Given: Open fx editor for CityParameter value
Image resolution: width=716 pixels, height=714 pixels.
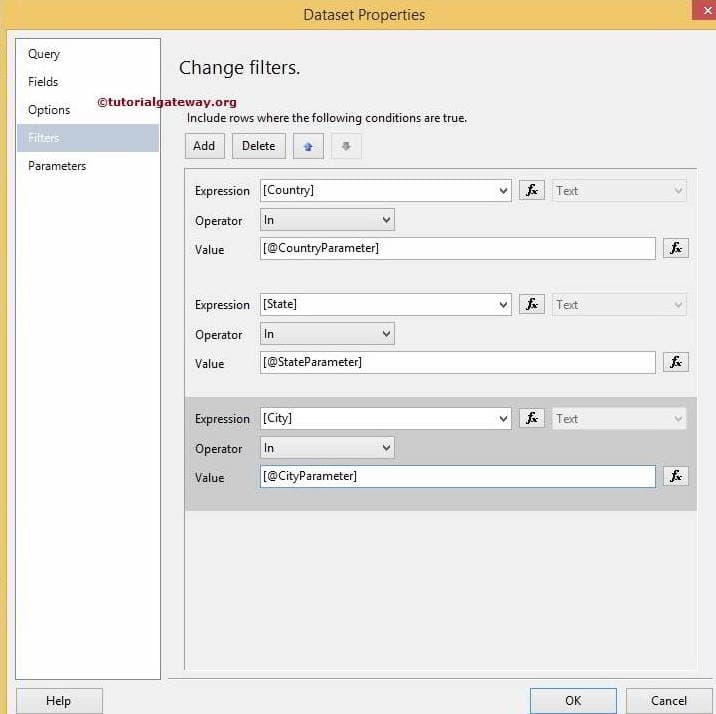Looking at the screenshot, I should 676,476.
